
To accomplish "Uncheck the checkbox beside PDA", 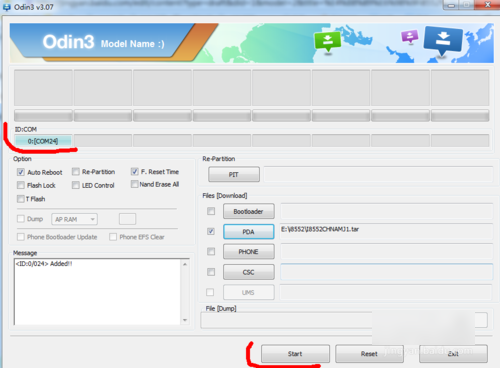I will [211, 231].
